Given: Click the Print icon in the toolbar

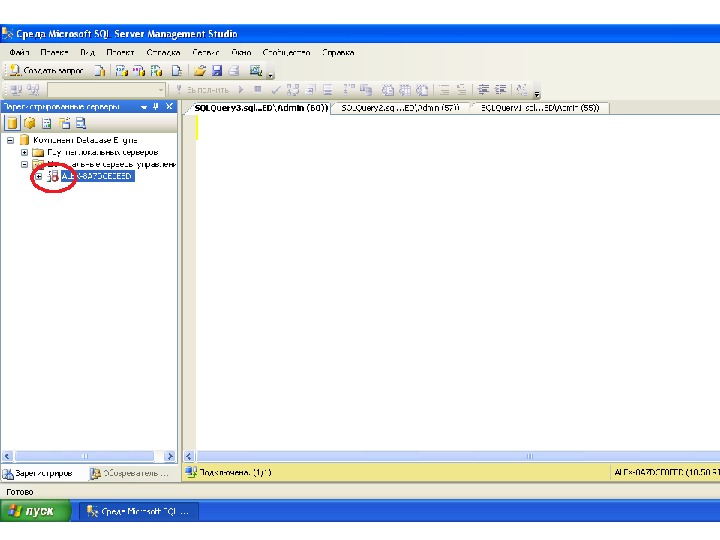Looking at the screenshot, I should (x=234, y=71).
